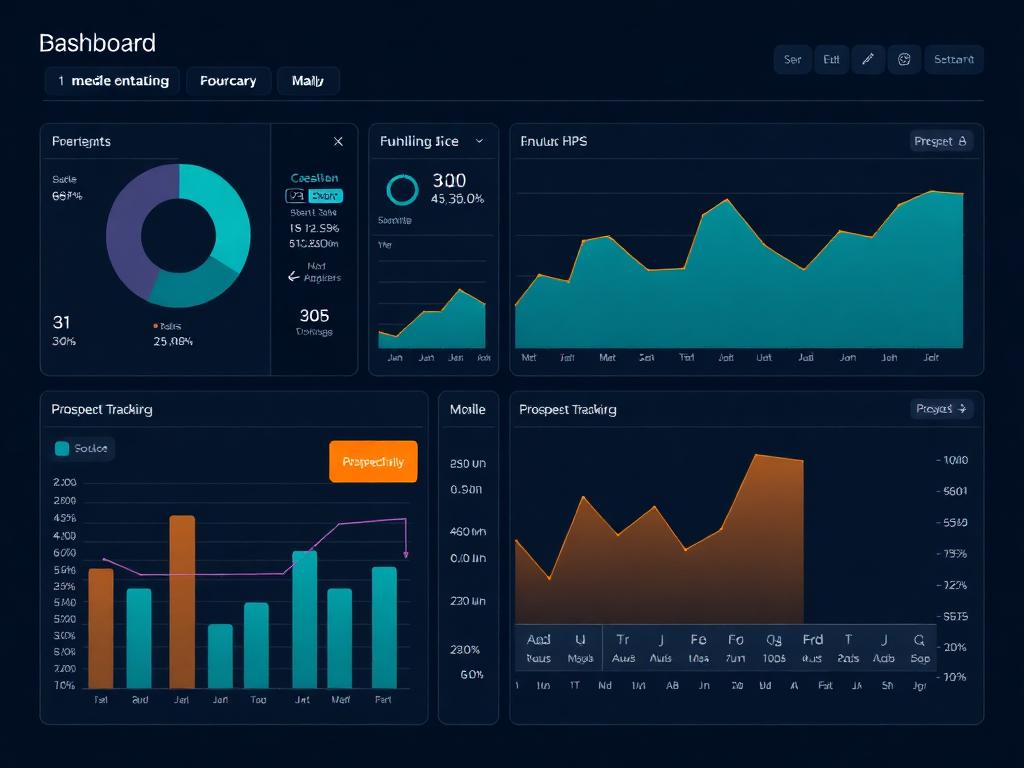The image size is (1024, 768).
Task: Select the '1 medle entating' tab
Action: (112, 81)
